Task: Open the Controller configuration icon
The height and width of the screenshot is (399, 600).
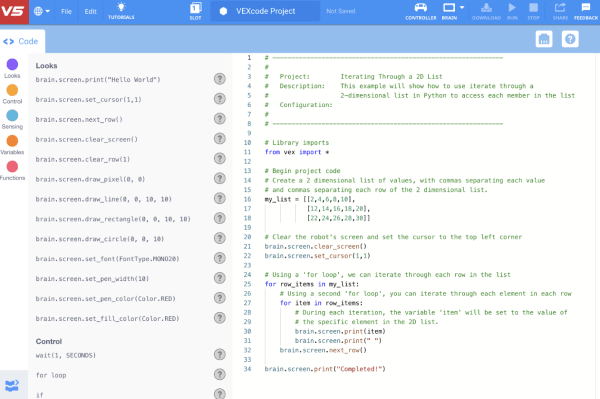Action: 421,11
